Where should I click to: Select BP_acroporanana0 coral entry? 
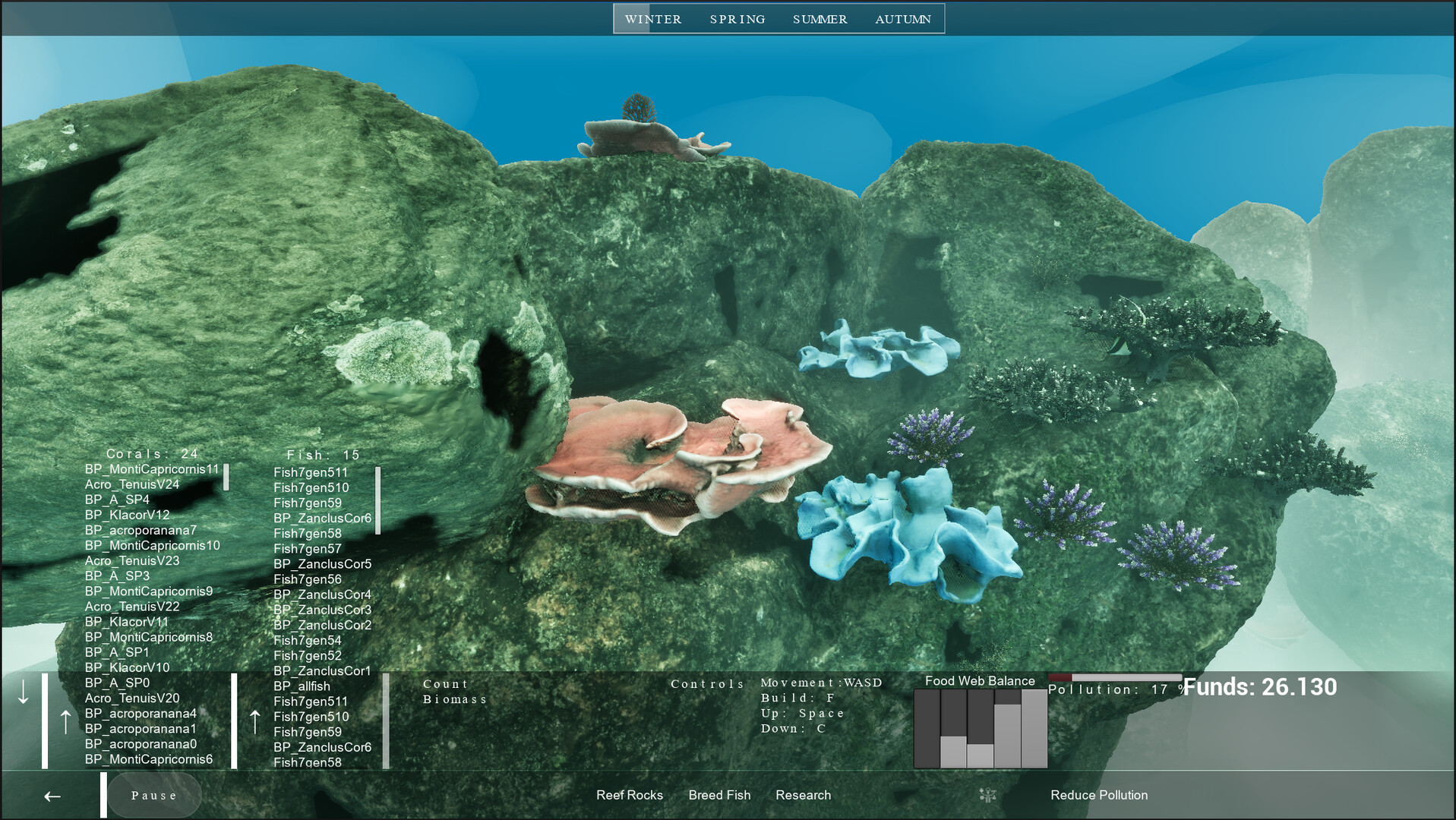[x=141, y=743]
